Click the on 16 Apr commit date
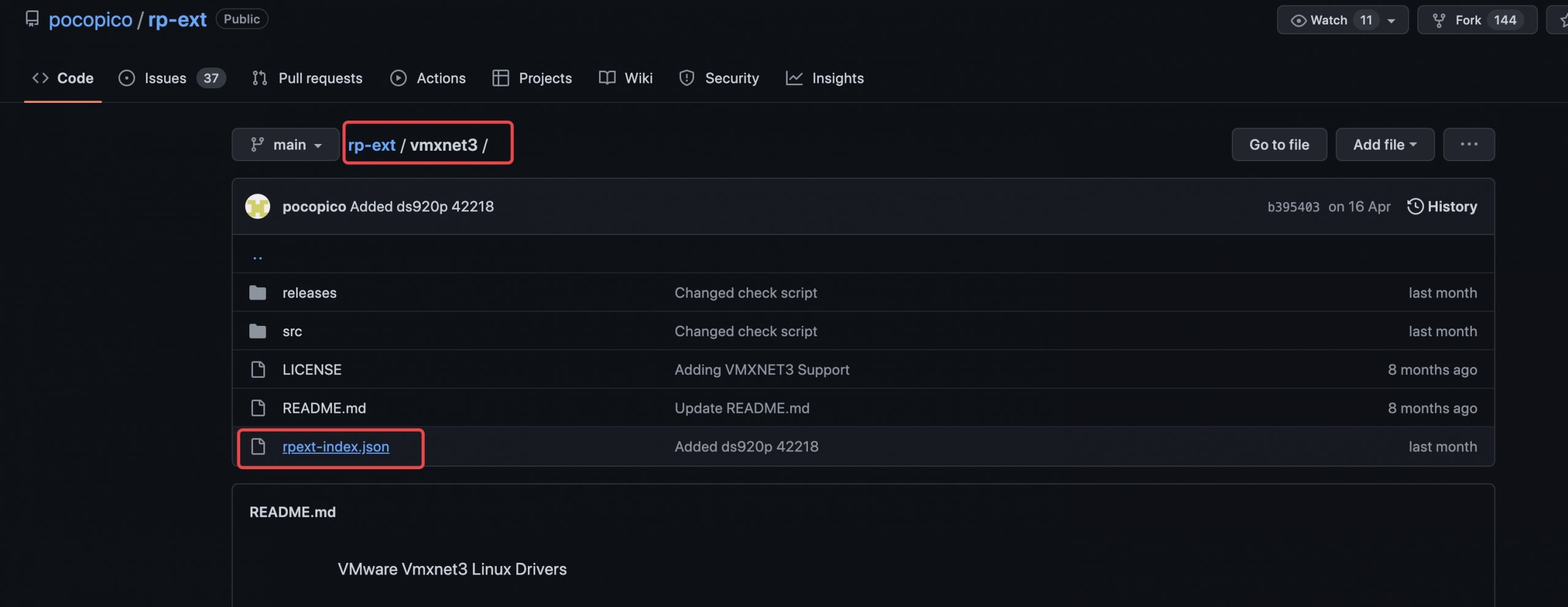 click(x=1359, y=206)
